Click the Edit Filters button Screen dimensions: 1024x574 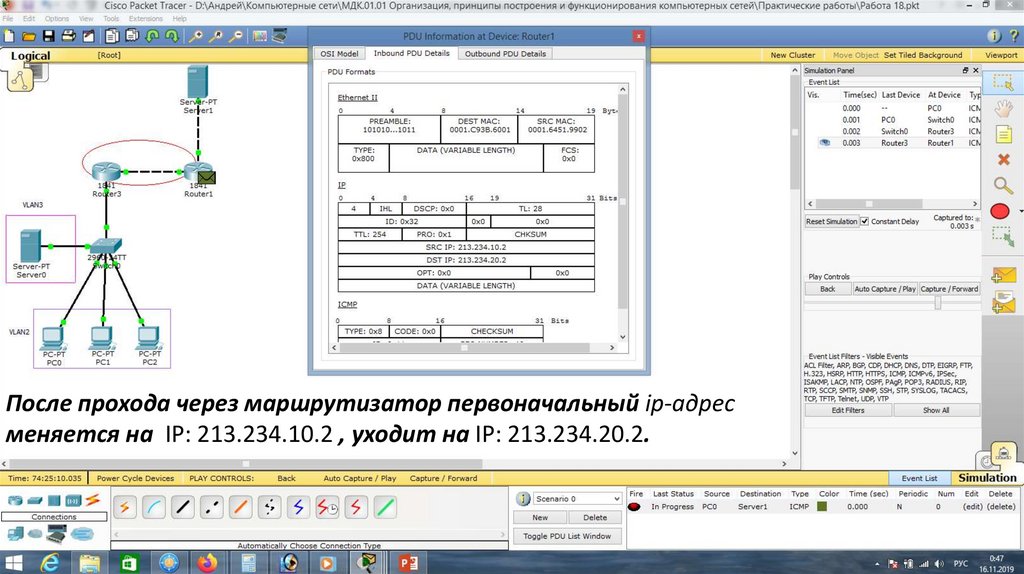click(848, 410)
